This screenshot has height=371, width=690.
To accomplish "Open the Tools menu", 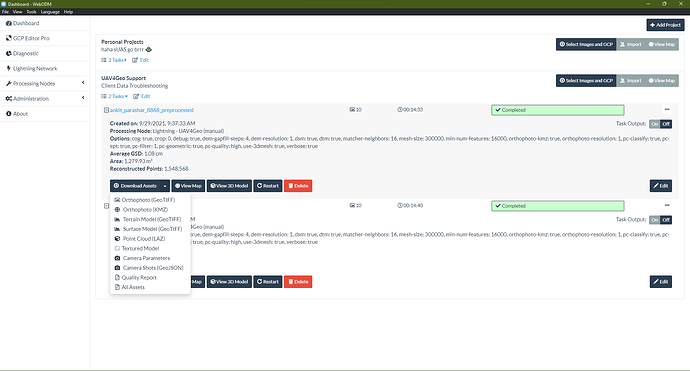I will click(x=31, y=12).
